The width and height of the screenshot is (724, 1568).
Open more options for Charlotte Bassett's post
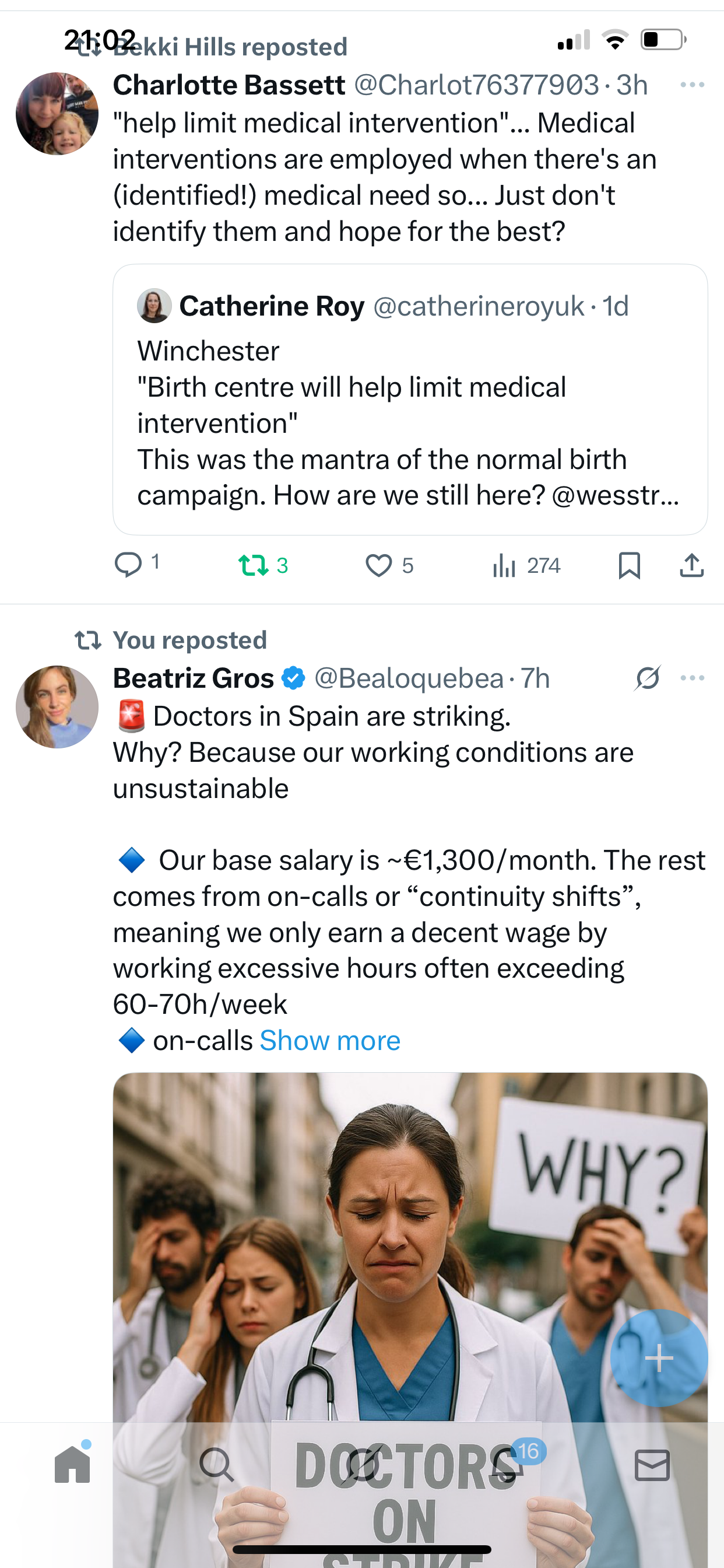tap(693, 85)
